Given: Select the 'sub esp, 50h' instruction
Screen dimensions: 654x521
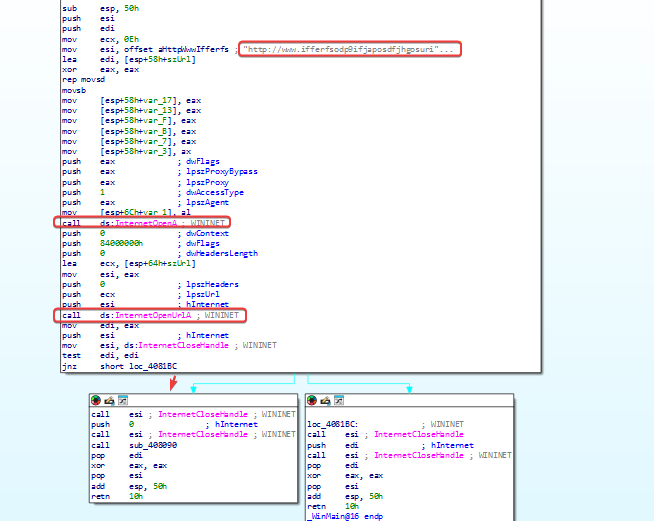Looking at the screenshot, I should pos(101,8).
